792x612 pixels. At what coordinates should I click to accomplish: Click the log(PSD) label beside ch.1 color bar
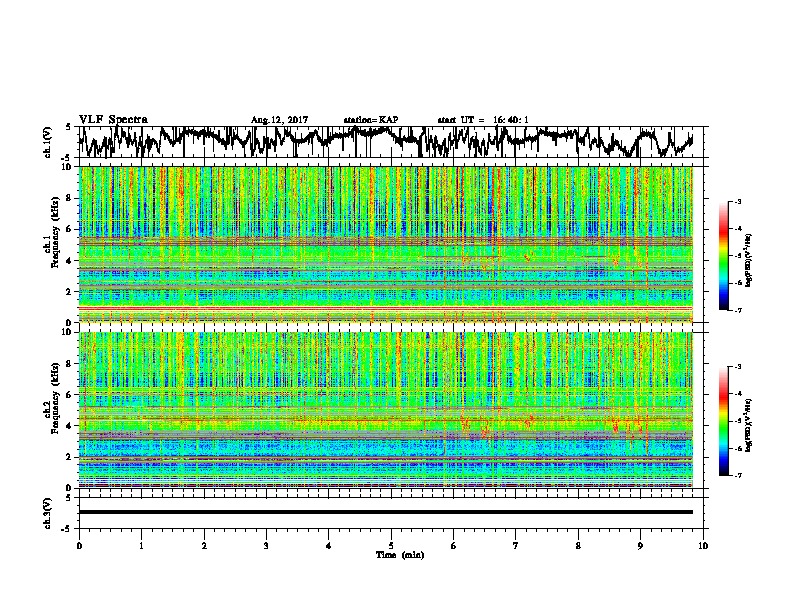(748, 260)
